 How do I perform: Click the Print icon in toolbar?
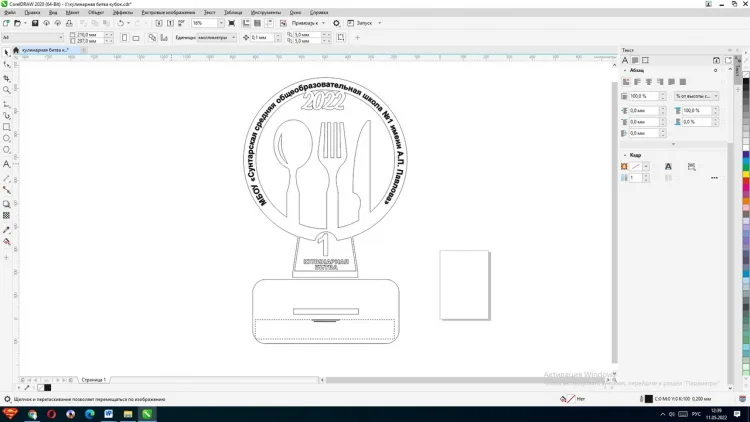click(69, 23)
